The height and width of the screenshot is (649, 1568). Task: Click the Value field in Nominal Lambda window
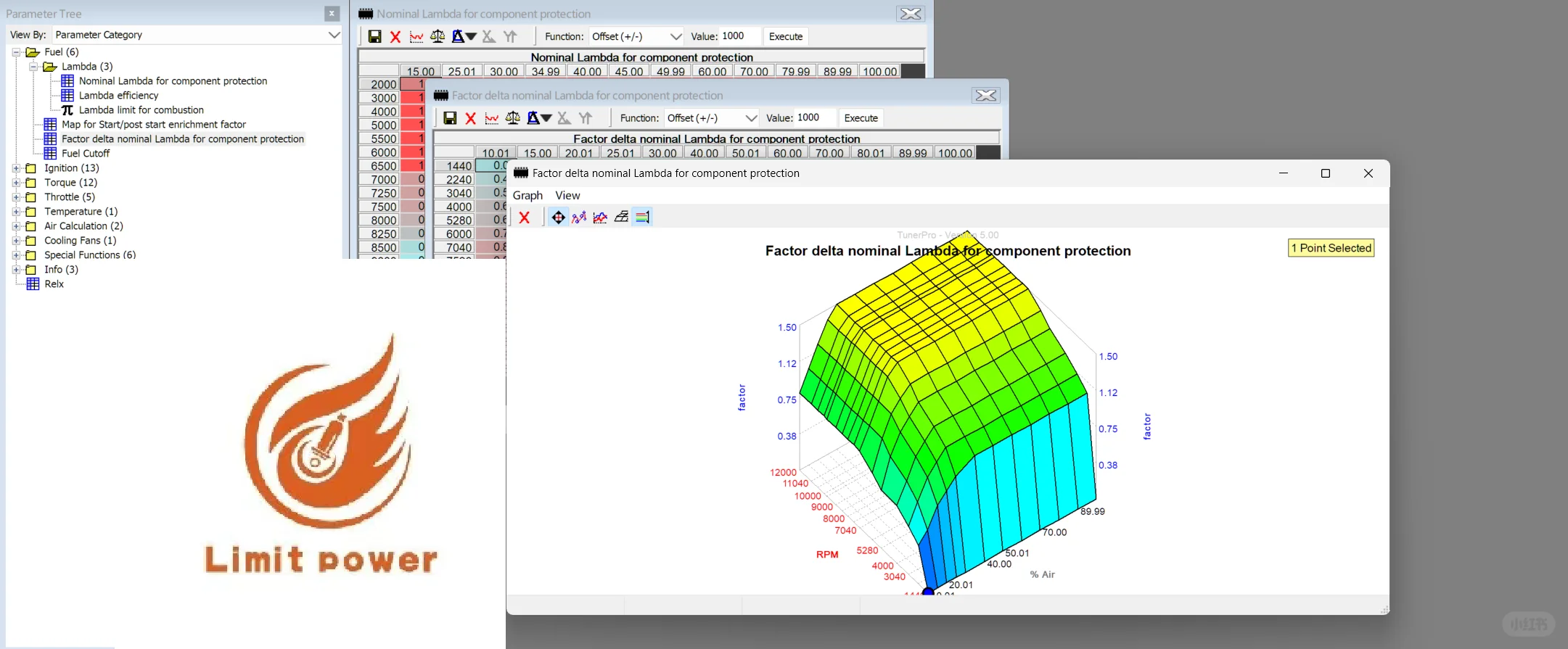740,36
